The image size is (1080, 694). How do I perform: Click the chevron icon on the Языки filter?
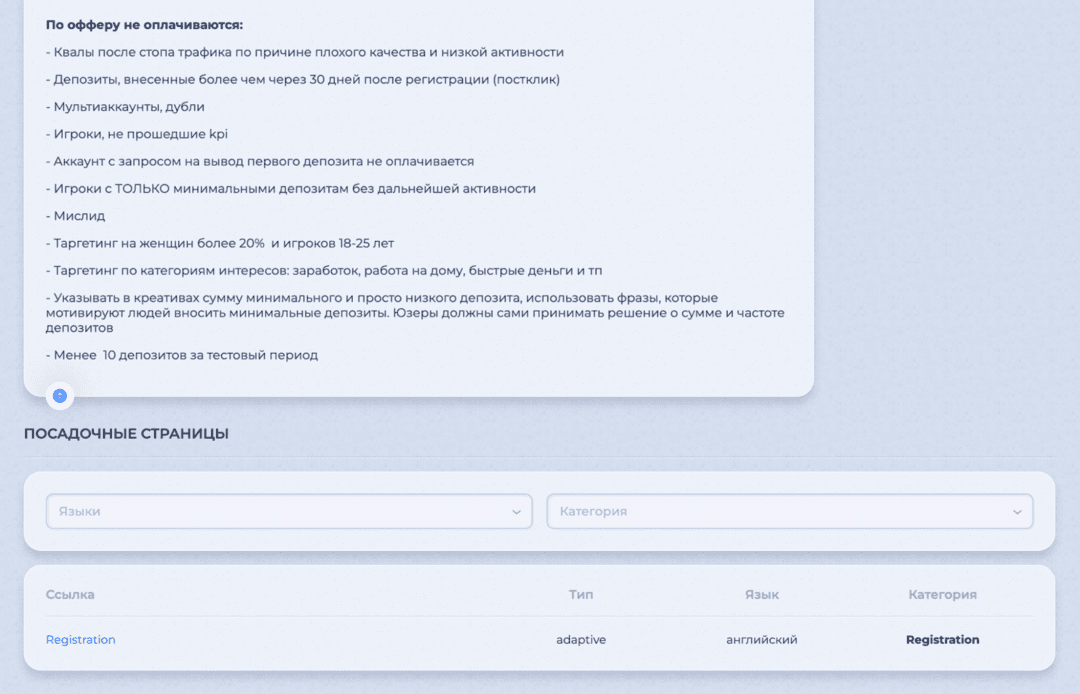(x=519, y=511)
